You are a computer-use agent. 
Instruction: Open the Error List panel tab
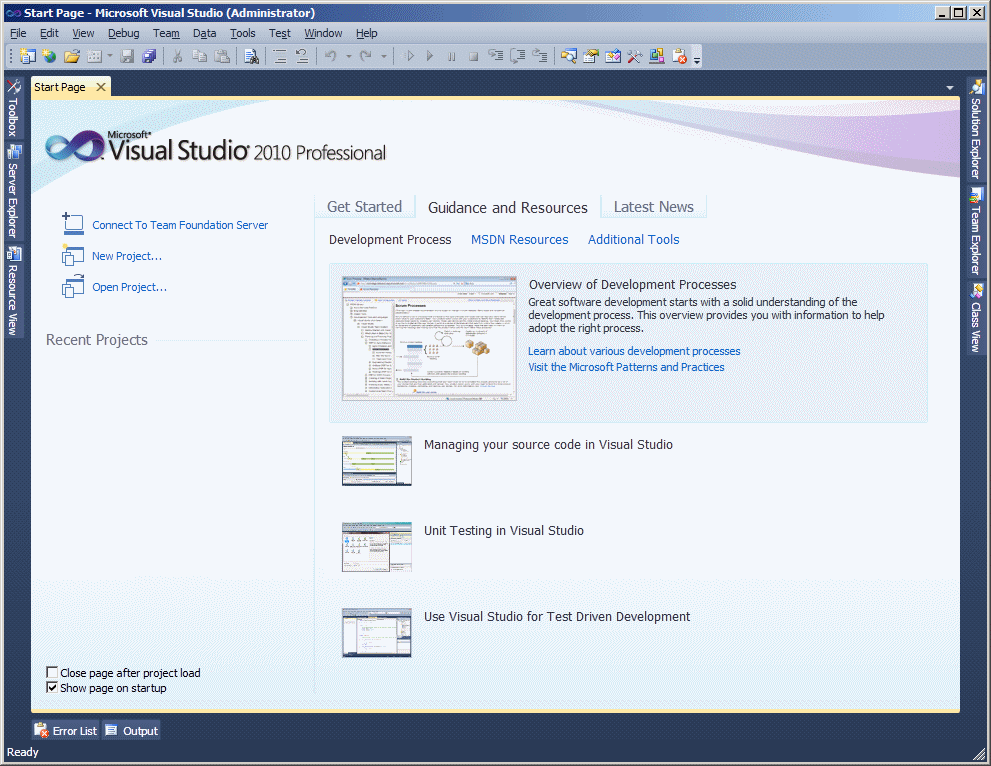click(66, 731)
